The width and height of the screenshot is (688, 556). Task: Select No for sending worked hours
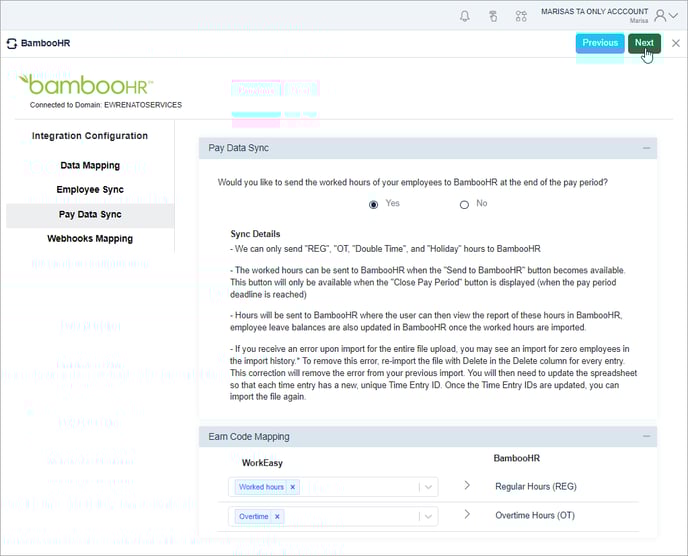click(464, 204)
